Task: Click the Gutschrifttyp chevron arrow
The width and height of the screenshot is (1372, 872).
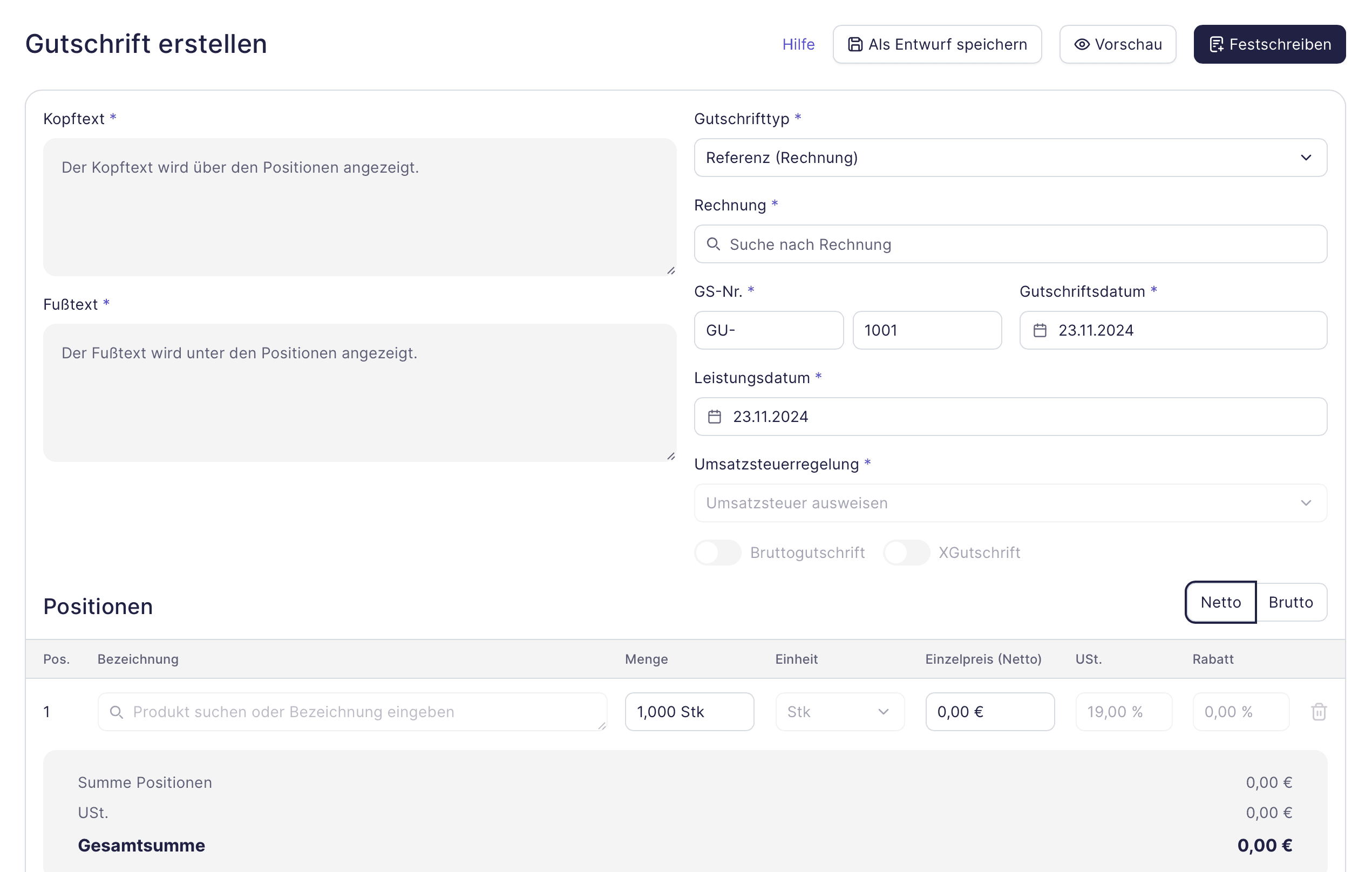Action: click(1306, 158)
